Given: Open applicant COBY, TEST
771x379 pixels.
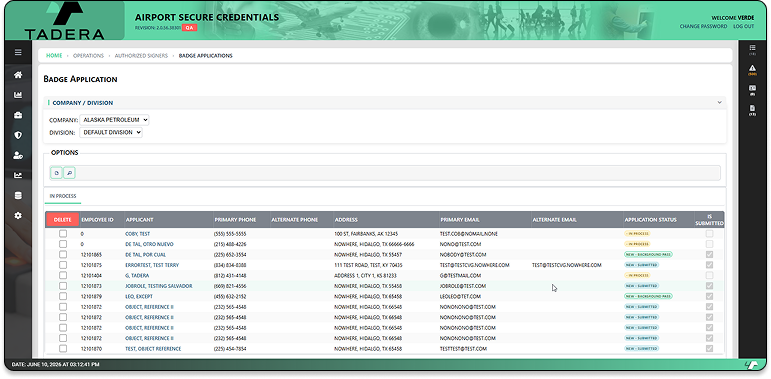Looking at the screenshot, I should coord(138,234).
